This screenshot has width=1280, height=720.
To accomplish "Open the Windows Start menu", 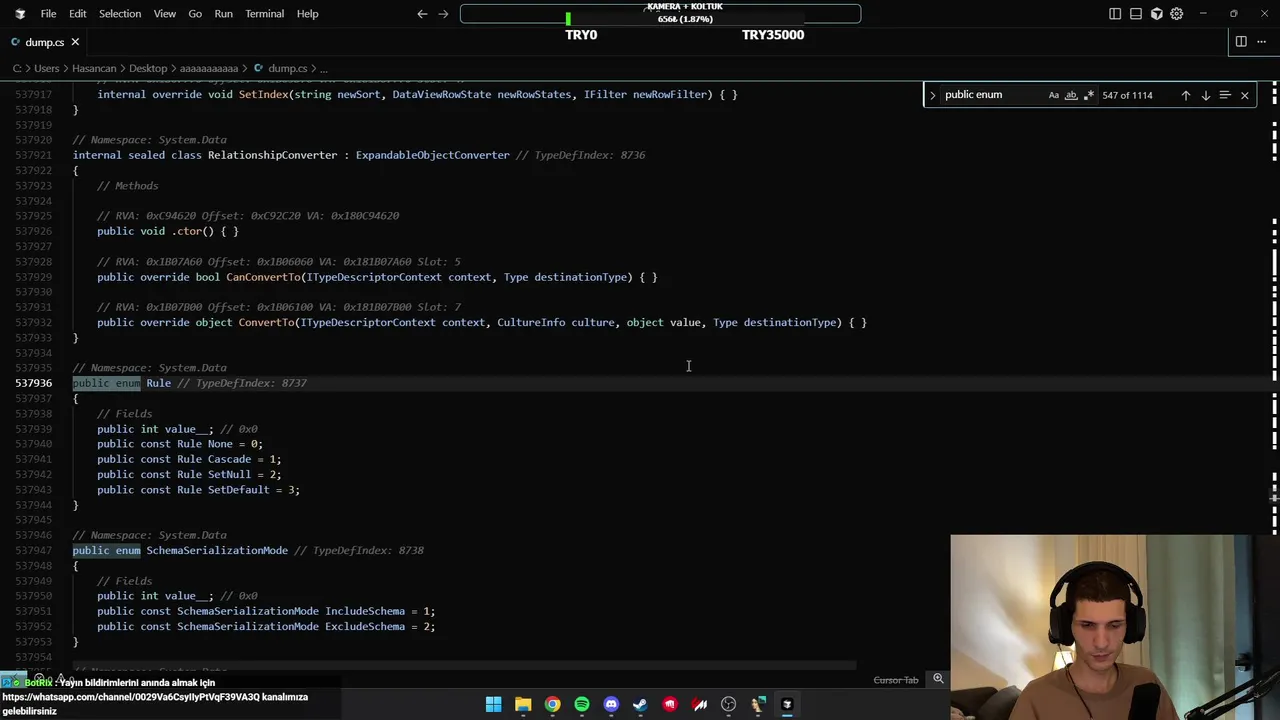I will pos(494,704).
